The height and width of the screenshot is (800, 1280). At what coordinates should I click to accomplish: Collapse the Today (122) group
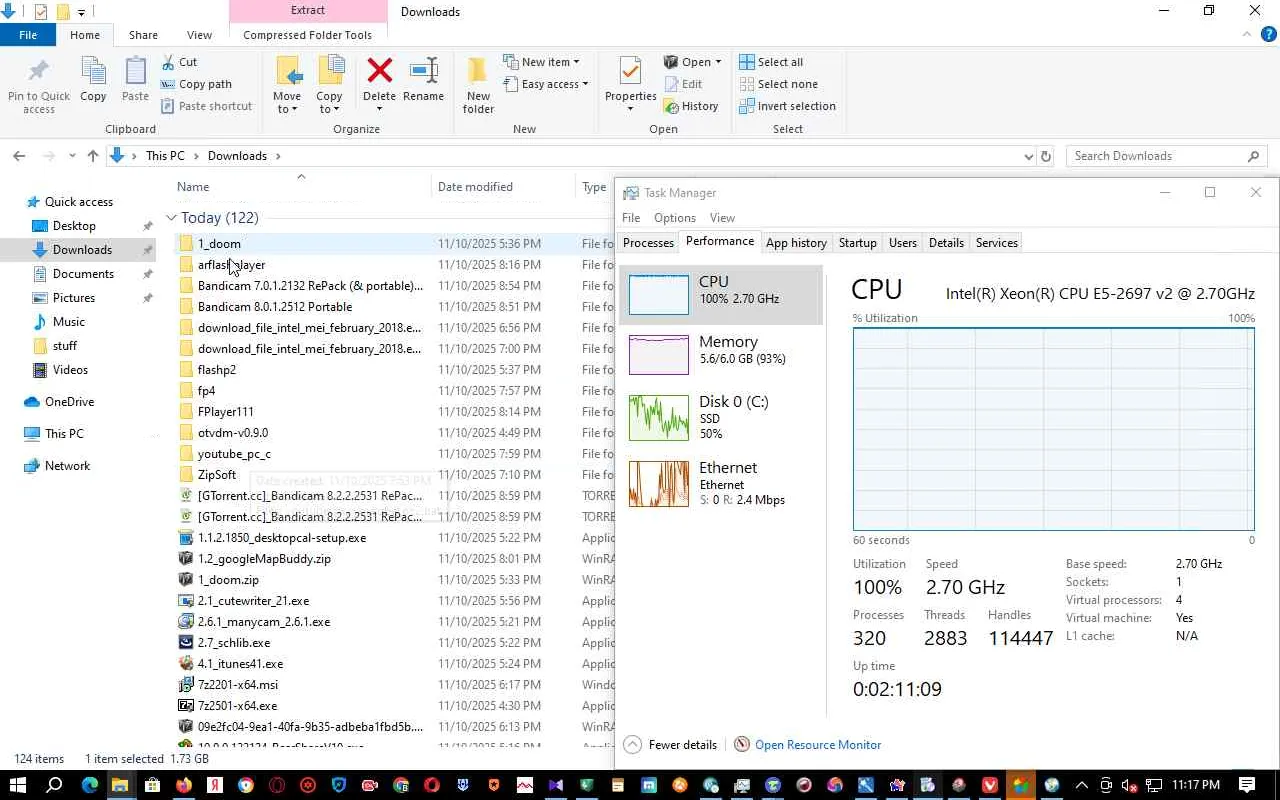[x=171, y=218]
